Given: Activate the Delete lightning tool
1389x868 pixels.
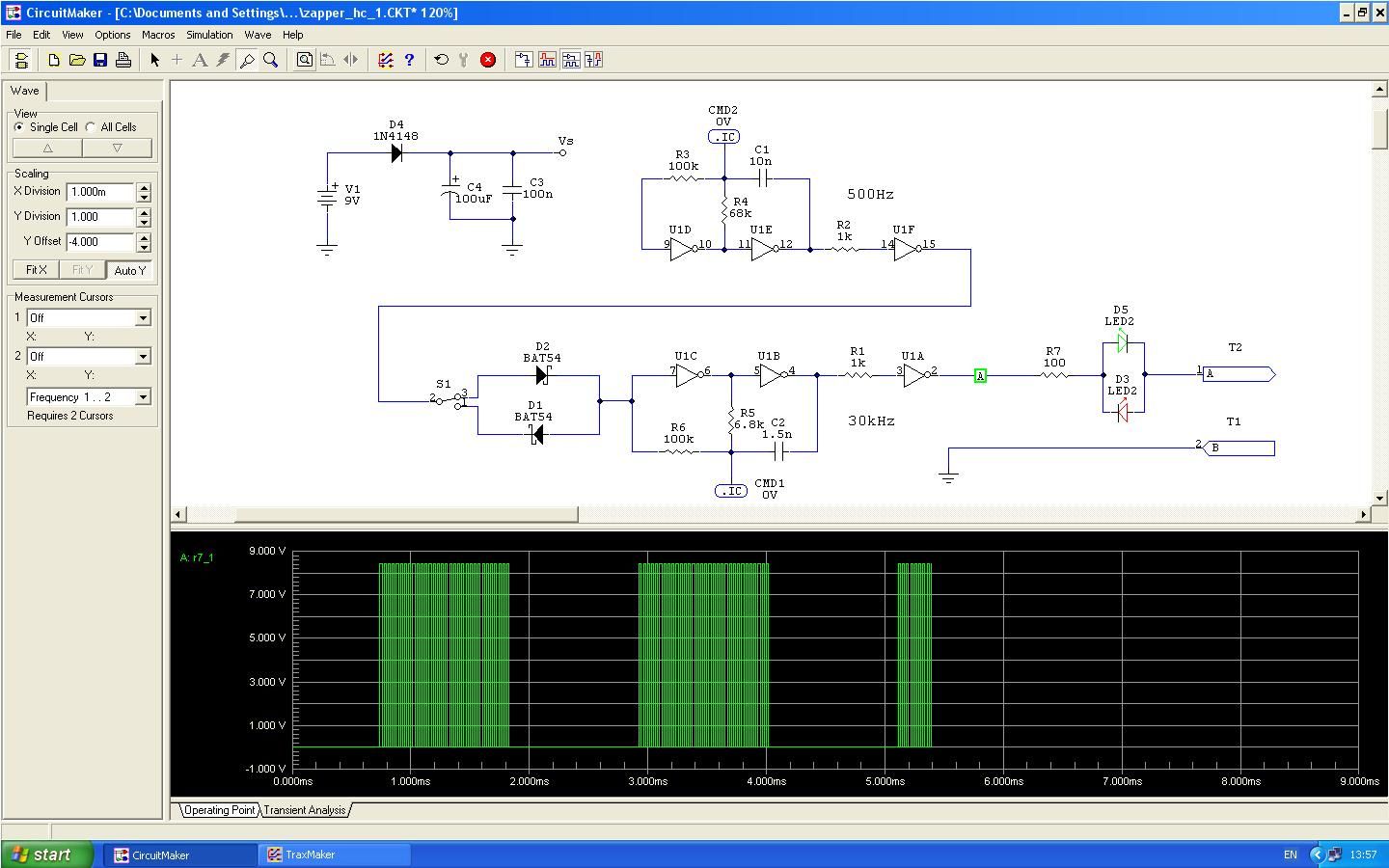Looking at the screenshot, I should point(223,60).
